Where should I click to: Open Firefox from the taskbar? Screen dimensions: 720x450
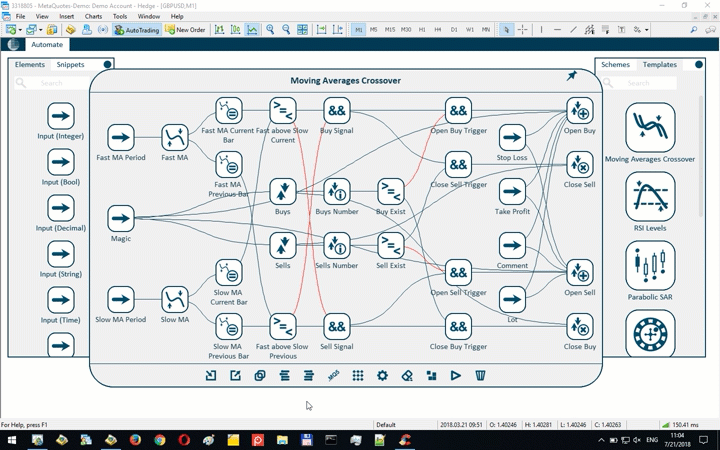tap(135, 440)
